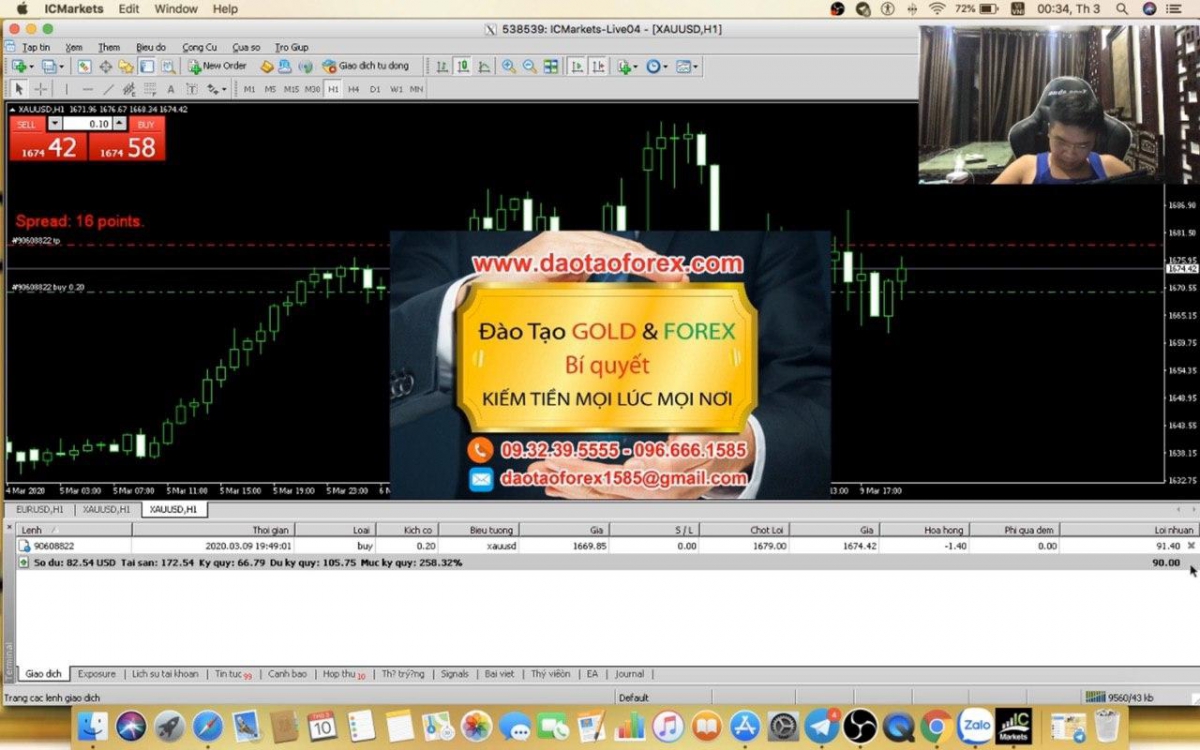Click the Chot Loi value 1679.00
The image size is (1200, 750).
pos(768,546)
